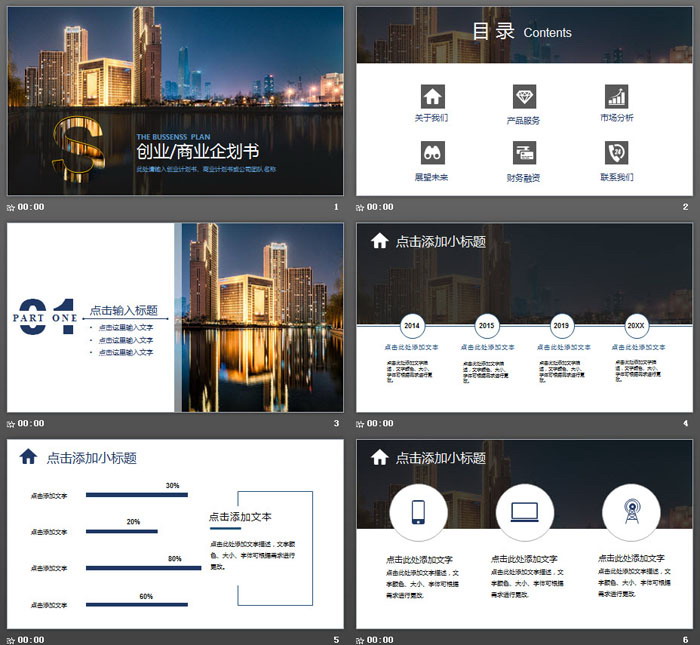Select the PART ONE section slide thumbnail
The height and width of the screenshot is (645, 700).
click(x=175, y=317)
